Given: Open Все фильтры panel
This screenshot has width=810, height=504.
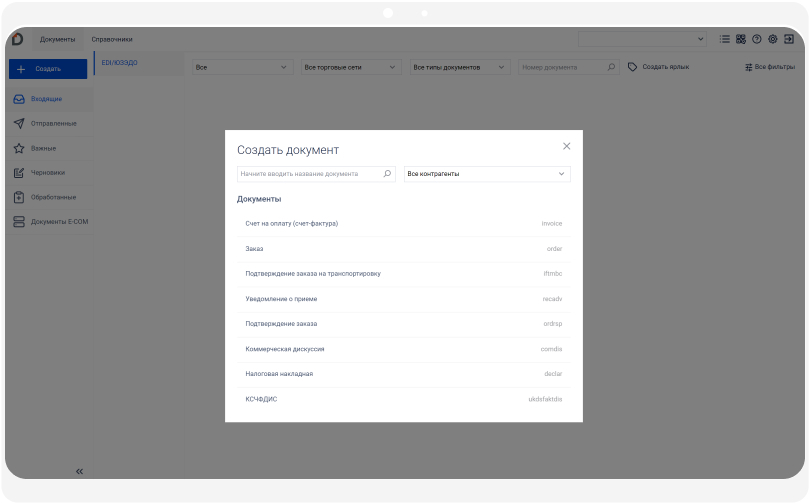Looking at the screenshot, I should point(769,67).
